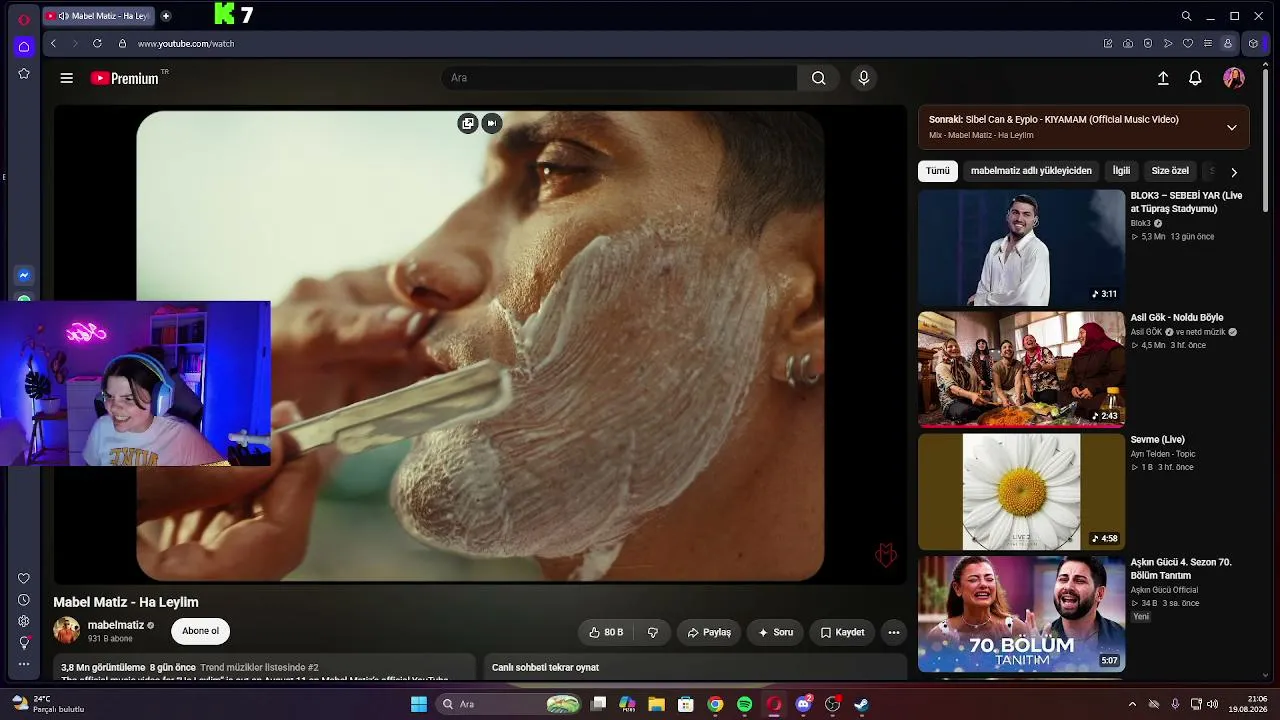Open Discord from the taskbar

point(803,704)
